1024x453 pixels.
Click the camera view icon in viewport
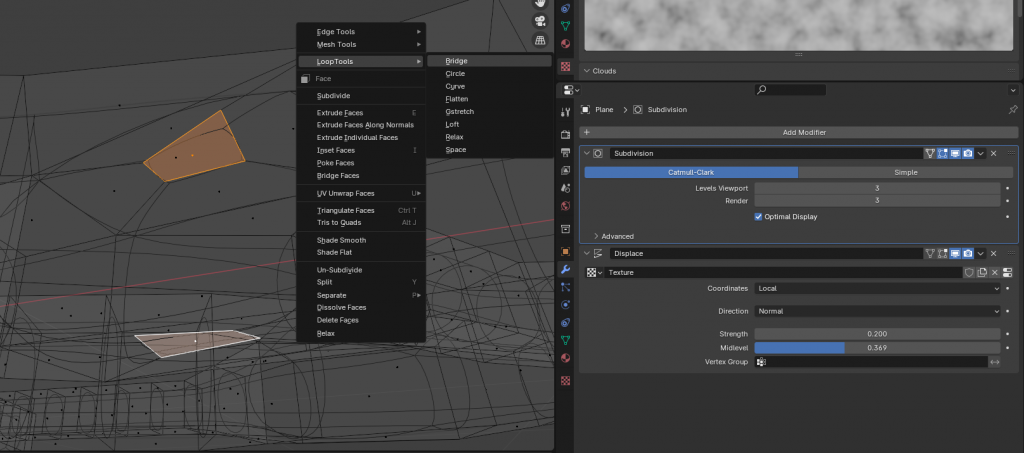[x=540, y=22]
